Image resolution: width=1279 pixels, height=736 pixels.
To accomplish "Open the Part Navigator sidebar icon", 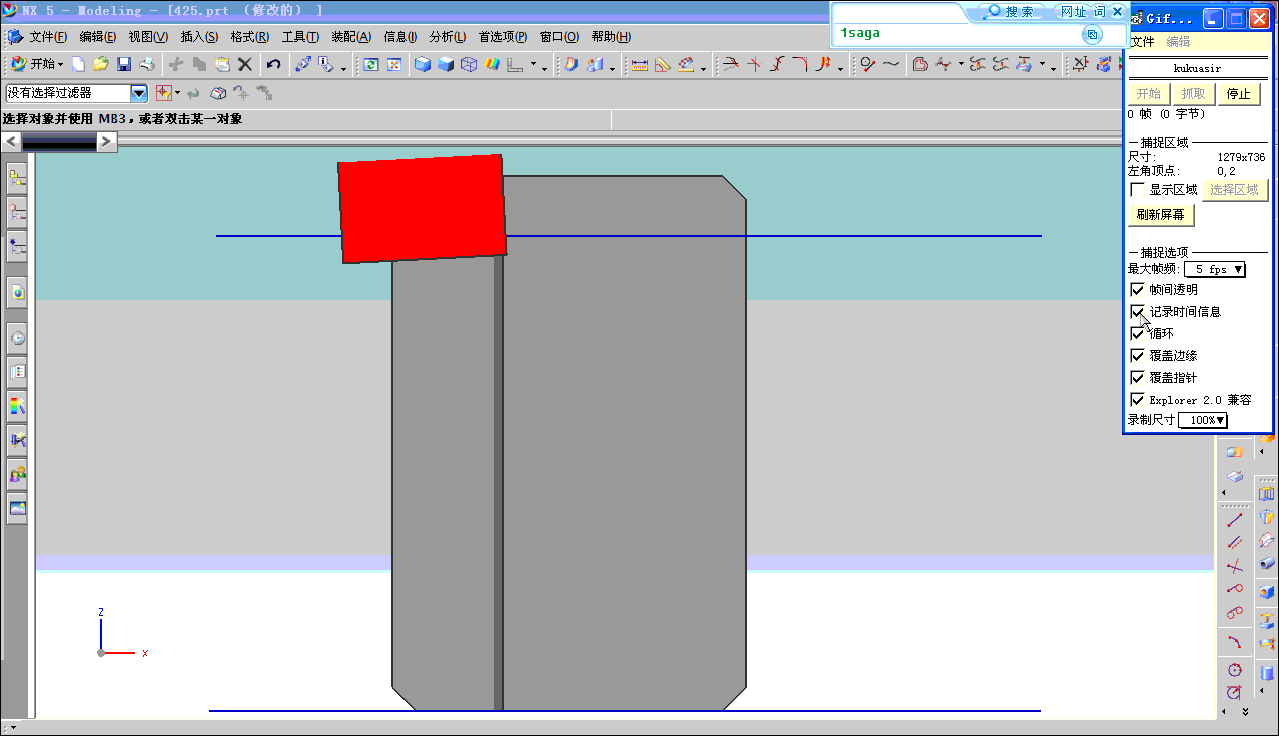I will tap(17, 212).
